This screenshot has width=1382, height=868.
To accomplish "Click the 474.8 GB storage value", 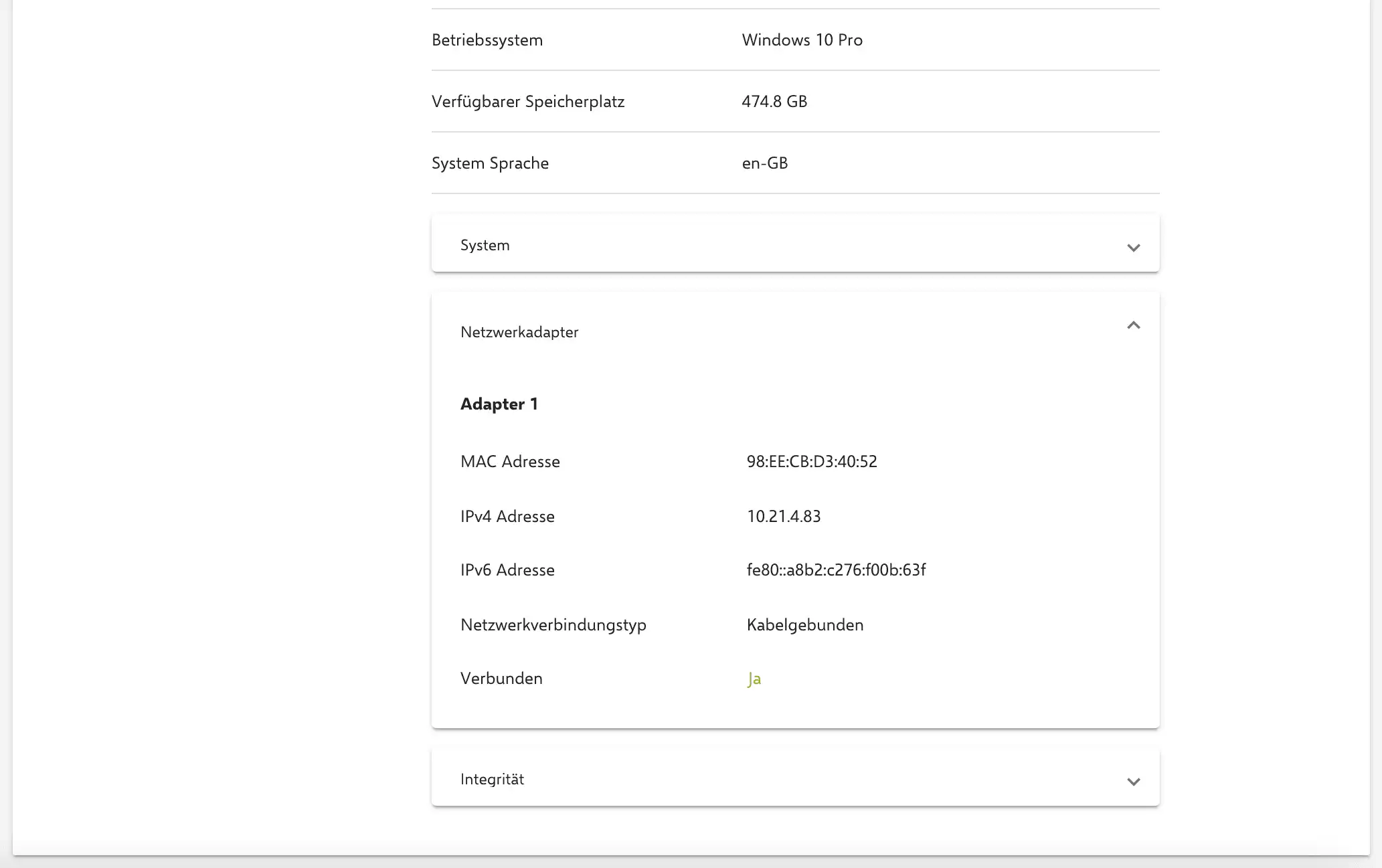I will click(774, 101).
